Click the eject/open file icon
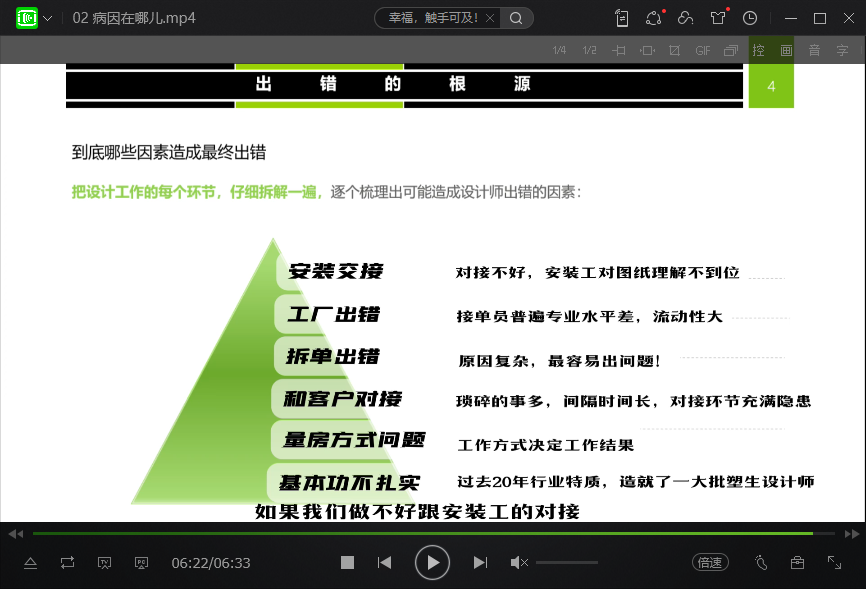The height and width of the screenshot is (589, 866). pos(30,563)
